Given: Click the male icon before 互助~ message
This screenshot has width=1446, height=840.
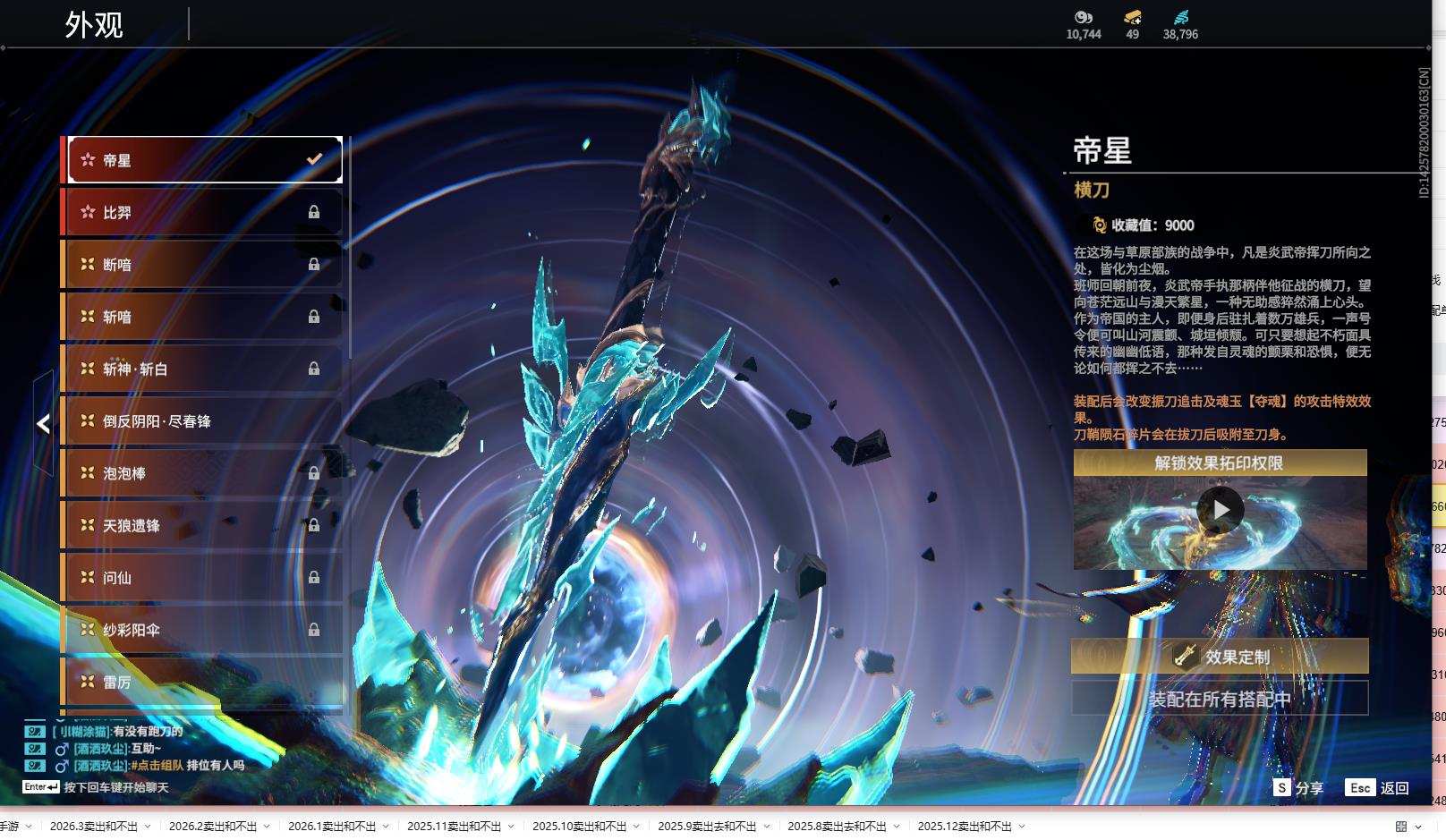Looking at the screenshot, I should 62,749.
